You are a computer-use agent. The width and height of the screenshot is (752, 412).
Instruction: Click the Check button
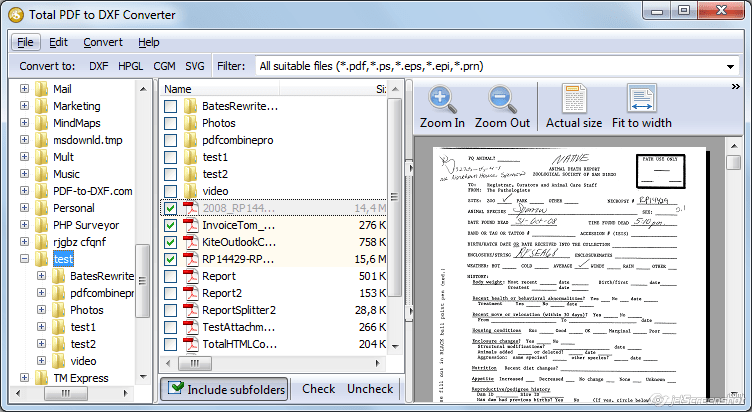click(x=318, y=389)
